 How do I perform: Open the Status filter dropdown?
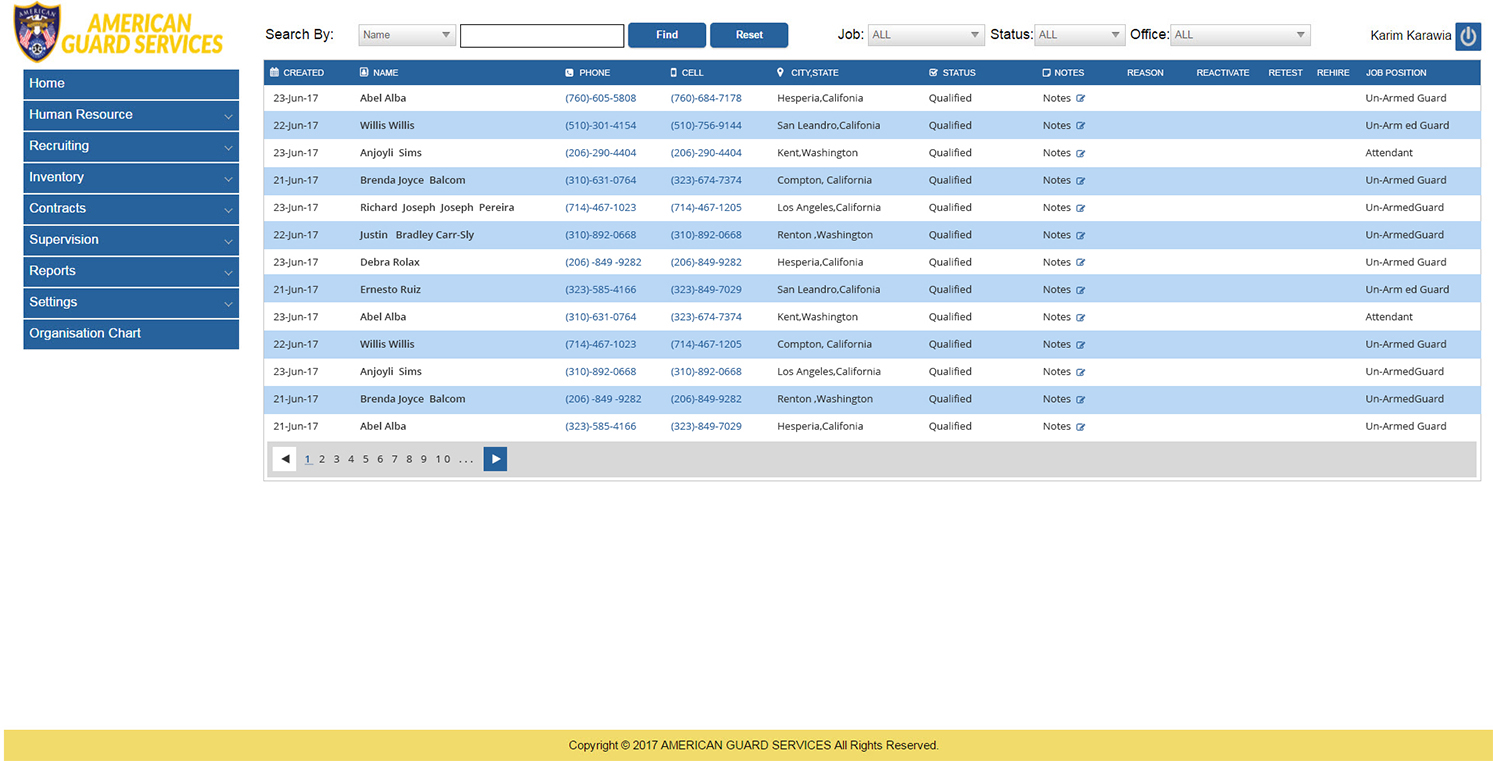1079,35
